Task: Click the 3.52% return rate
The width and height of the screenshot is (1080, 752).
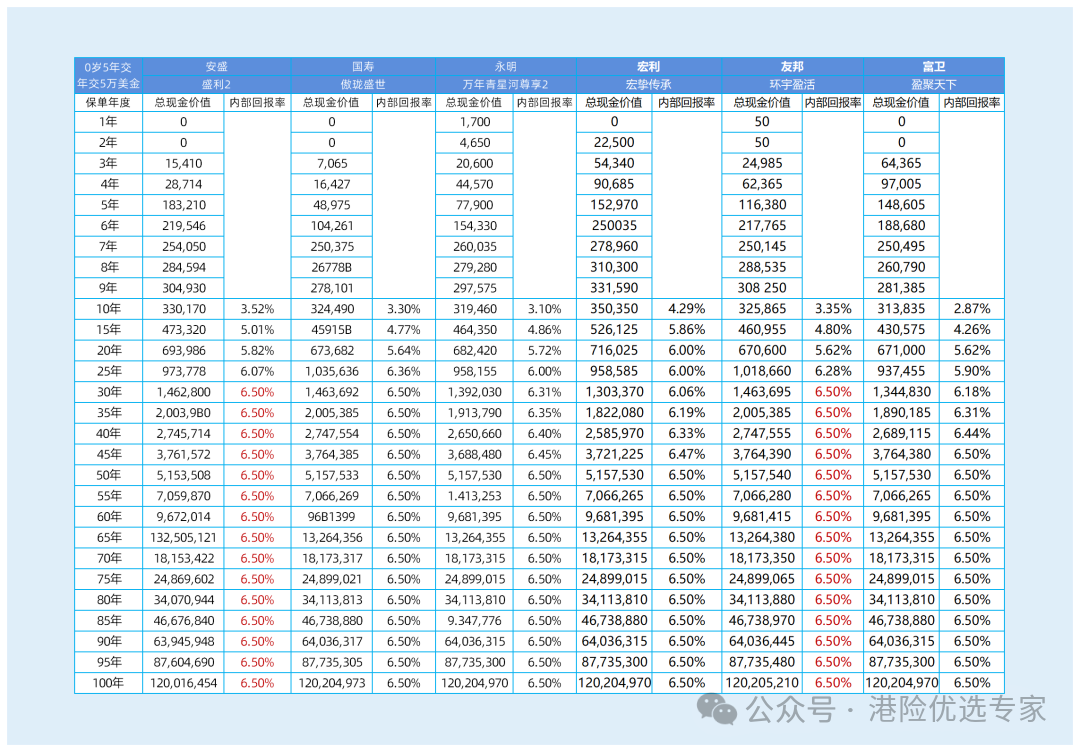Action: pyautogui.click(x=257, y=309)
